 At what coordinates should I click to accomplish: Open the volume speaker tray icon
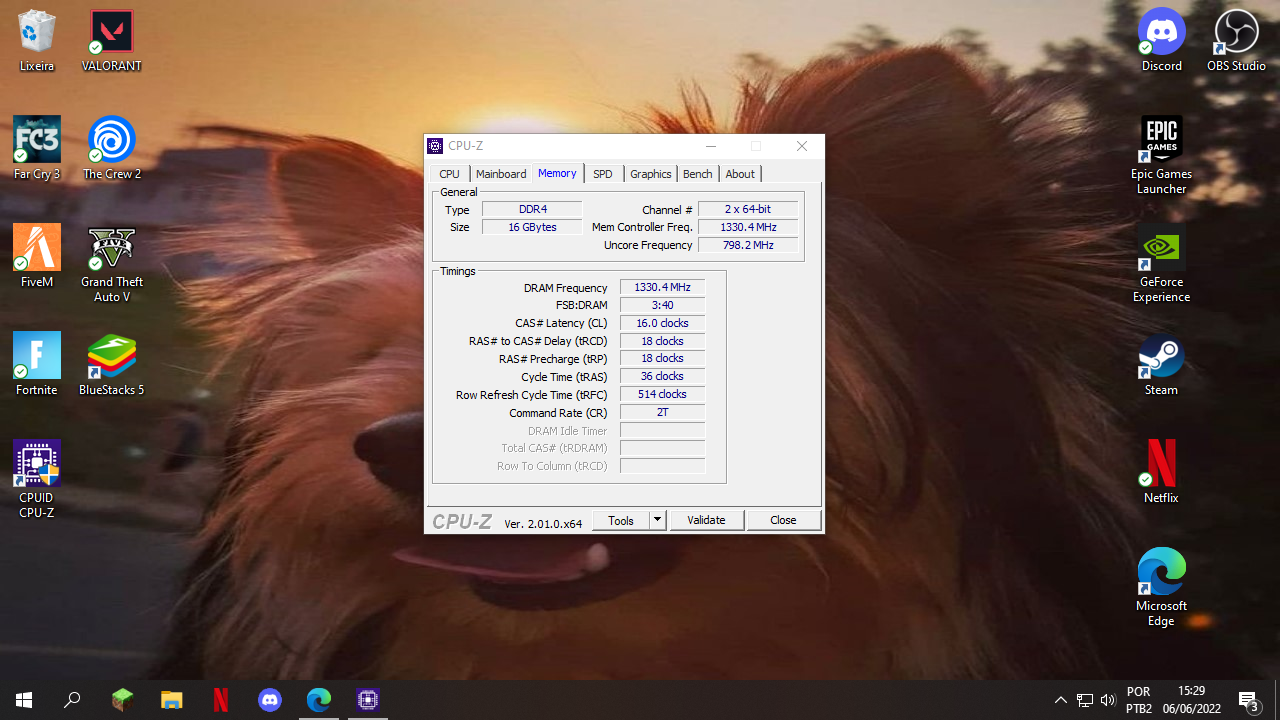point(1108,700)
